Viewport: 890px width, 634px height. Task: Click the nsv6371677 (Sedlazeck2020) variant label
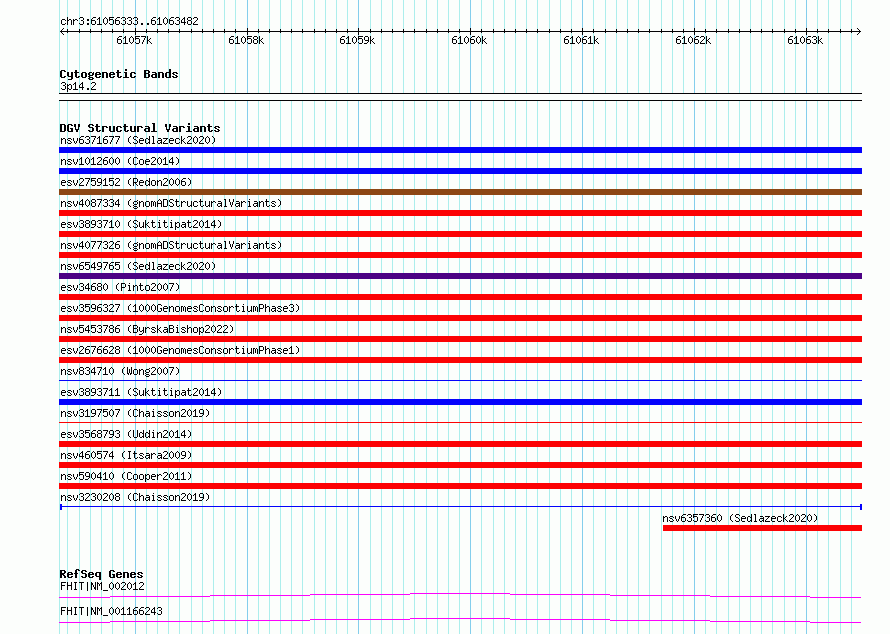[x=138, y=140]
